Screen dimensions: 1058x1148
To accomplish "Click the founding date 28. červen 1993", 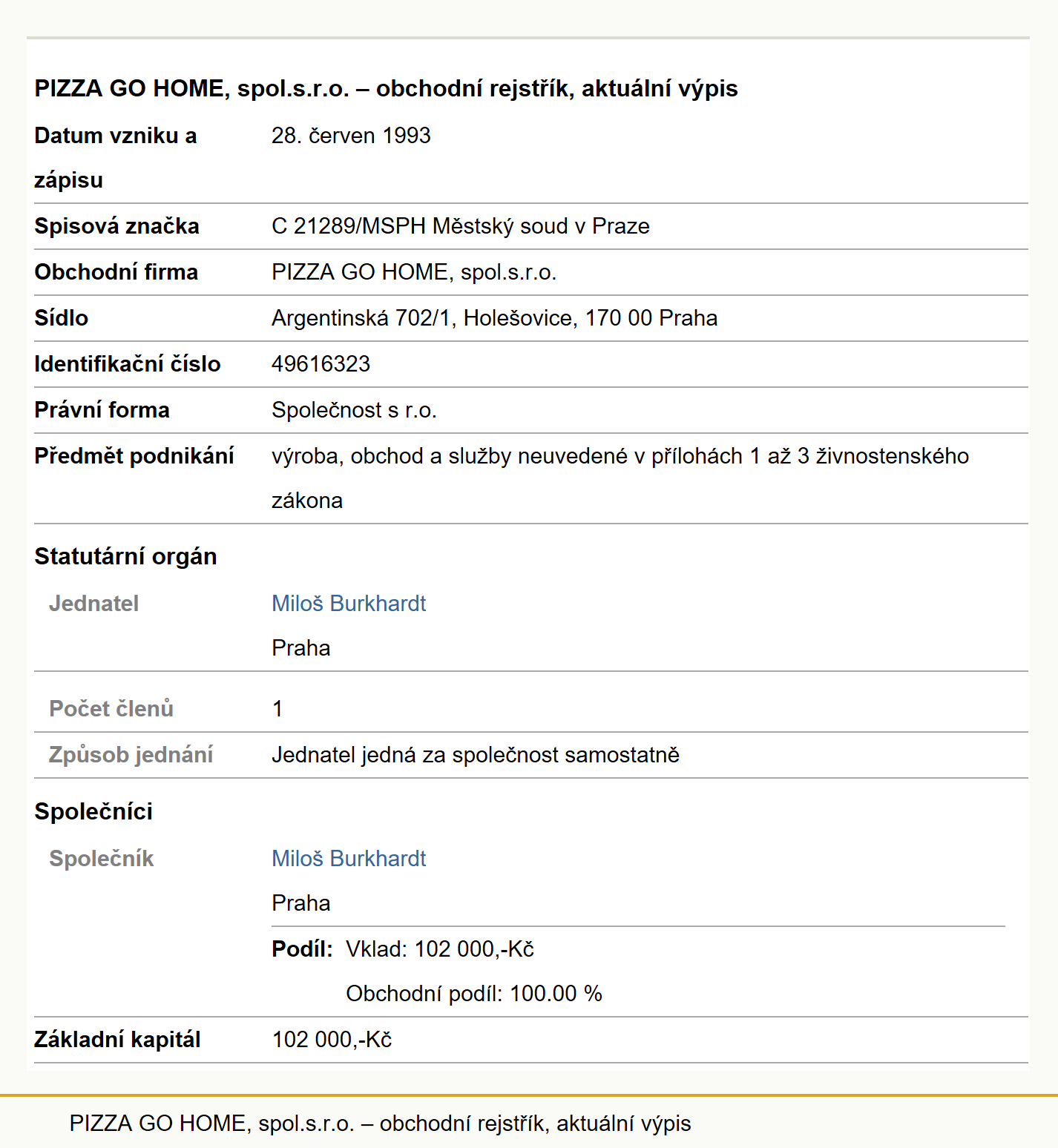I will pyautogui.click(x=351, y=136).
